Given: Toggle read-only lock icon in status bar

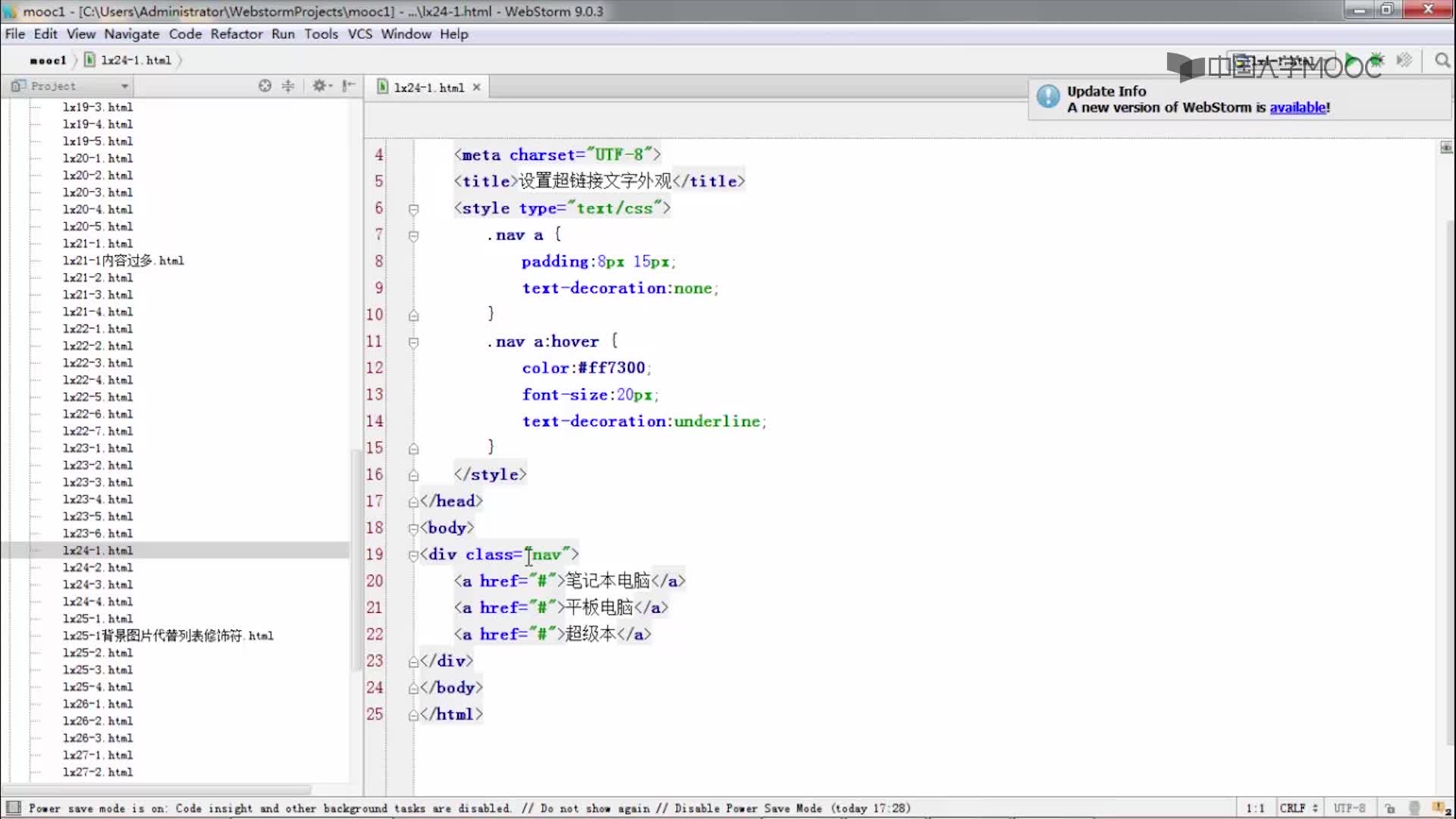Looking at the screenshot, I should 1389,808.
